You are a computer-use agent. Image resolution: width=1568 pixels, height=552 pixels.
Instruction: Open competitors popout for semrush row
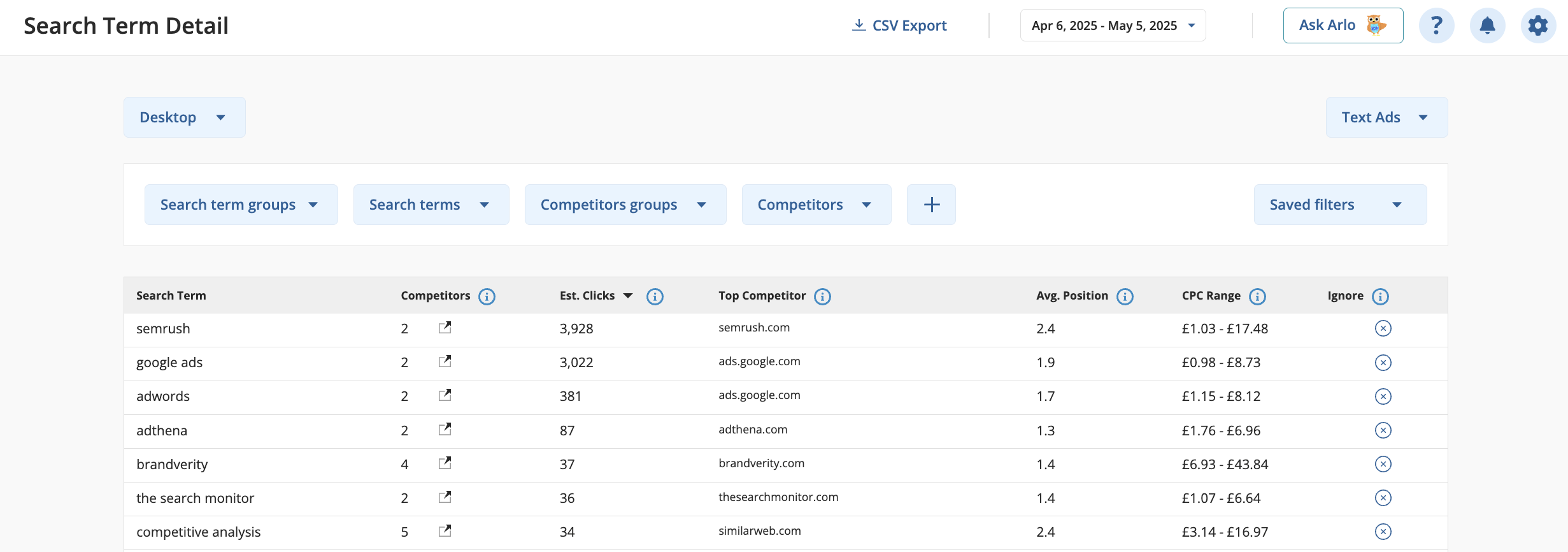click(x=445, y=328)
